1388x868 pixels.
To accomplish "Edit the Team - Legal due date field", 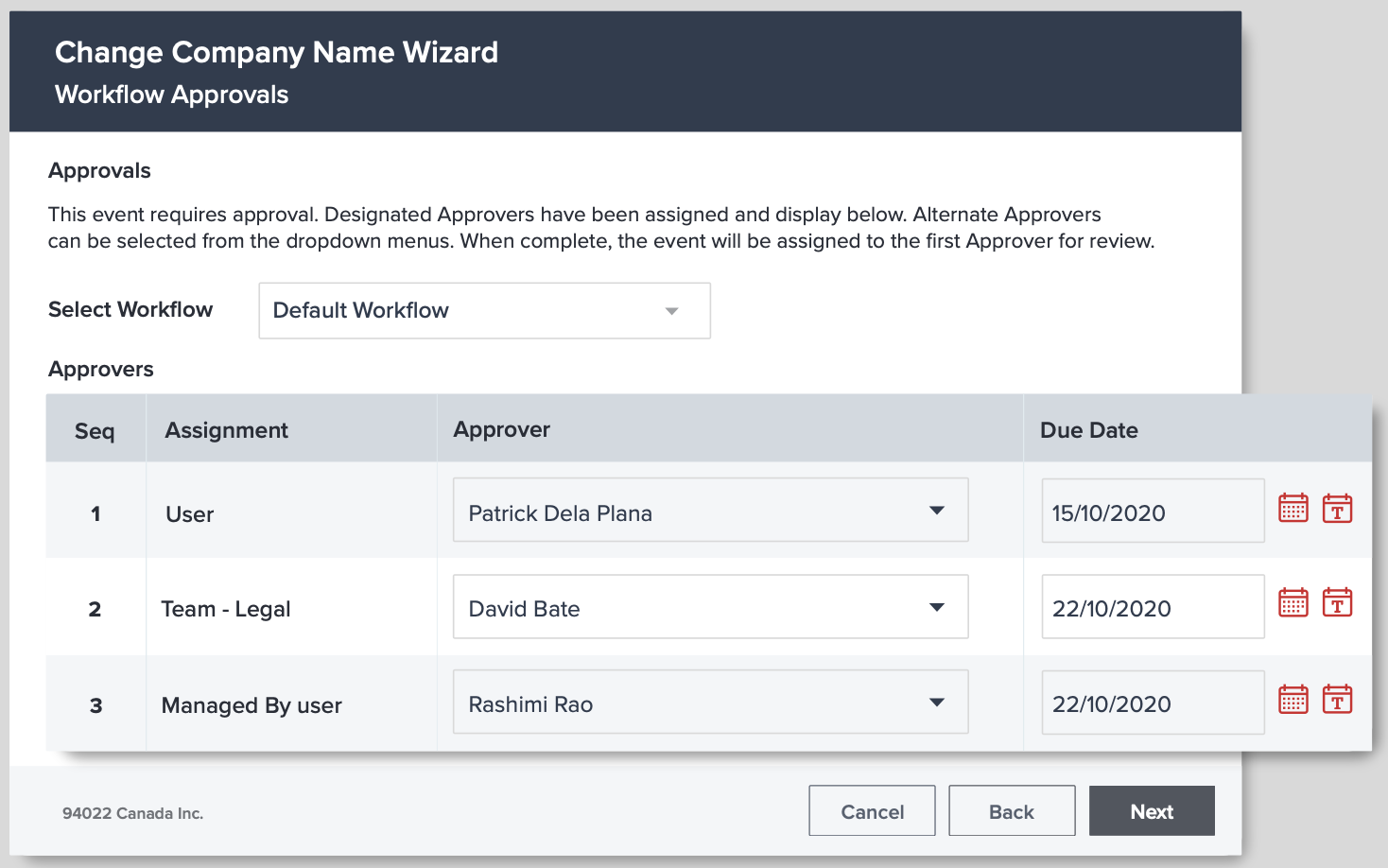I will (1153, 606).
